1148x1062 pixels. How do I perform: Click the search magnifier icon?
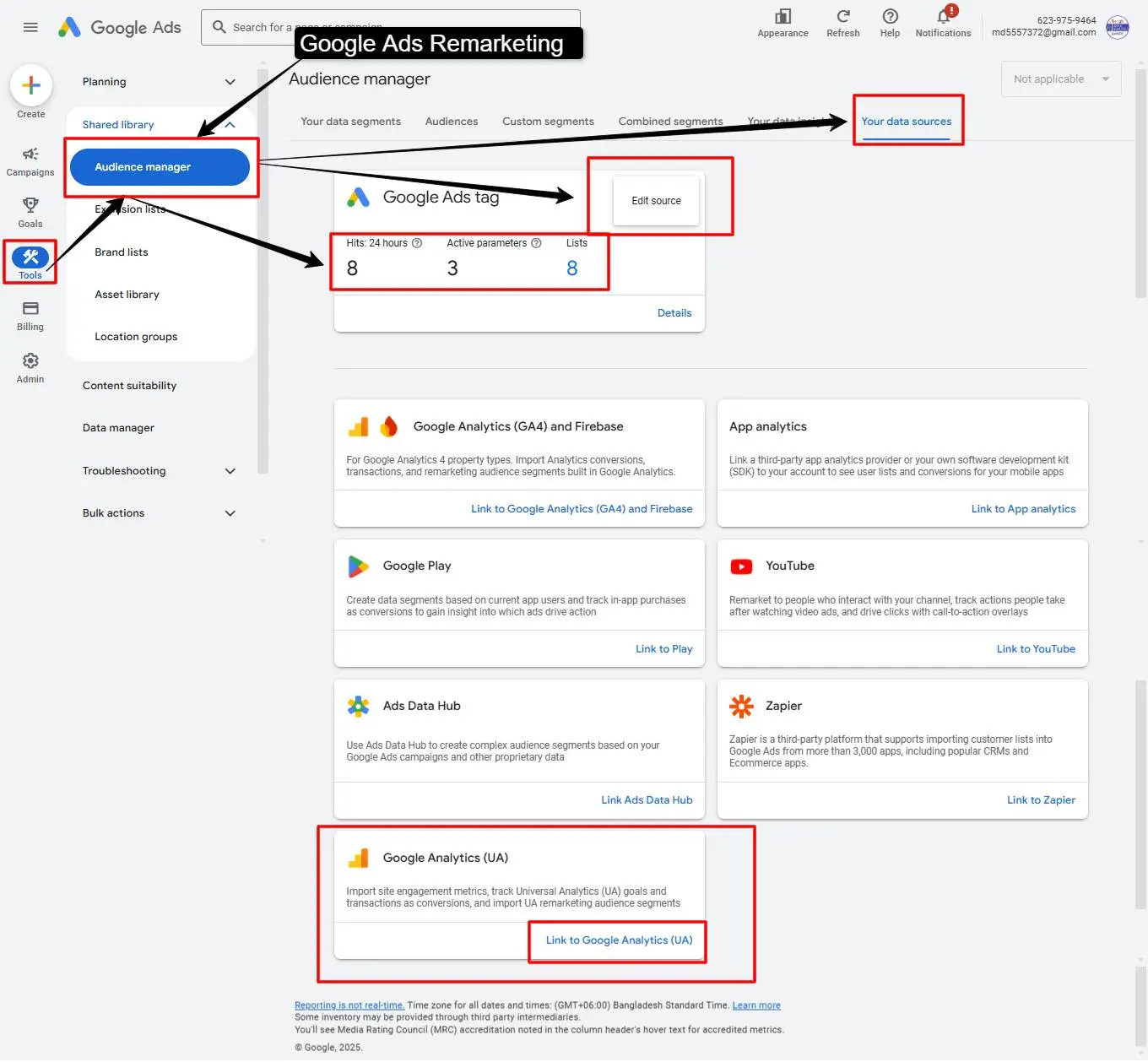tap(219, 27)
